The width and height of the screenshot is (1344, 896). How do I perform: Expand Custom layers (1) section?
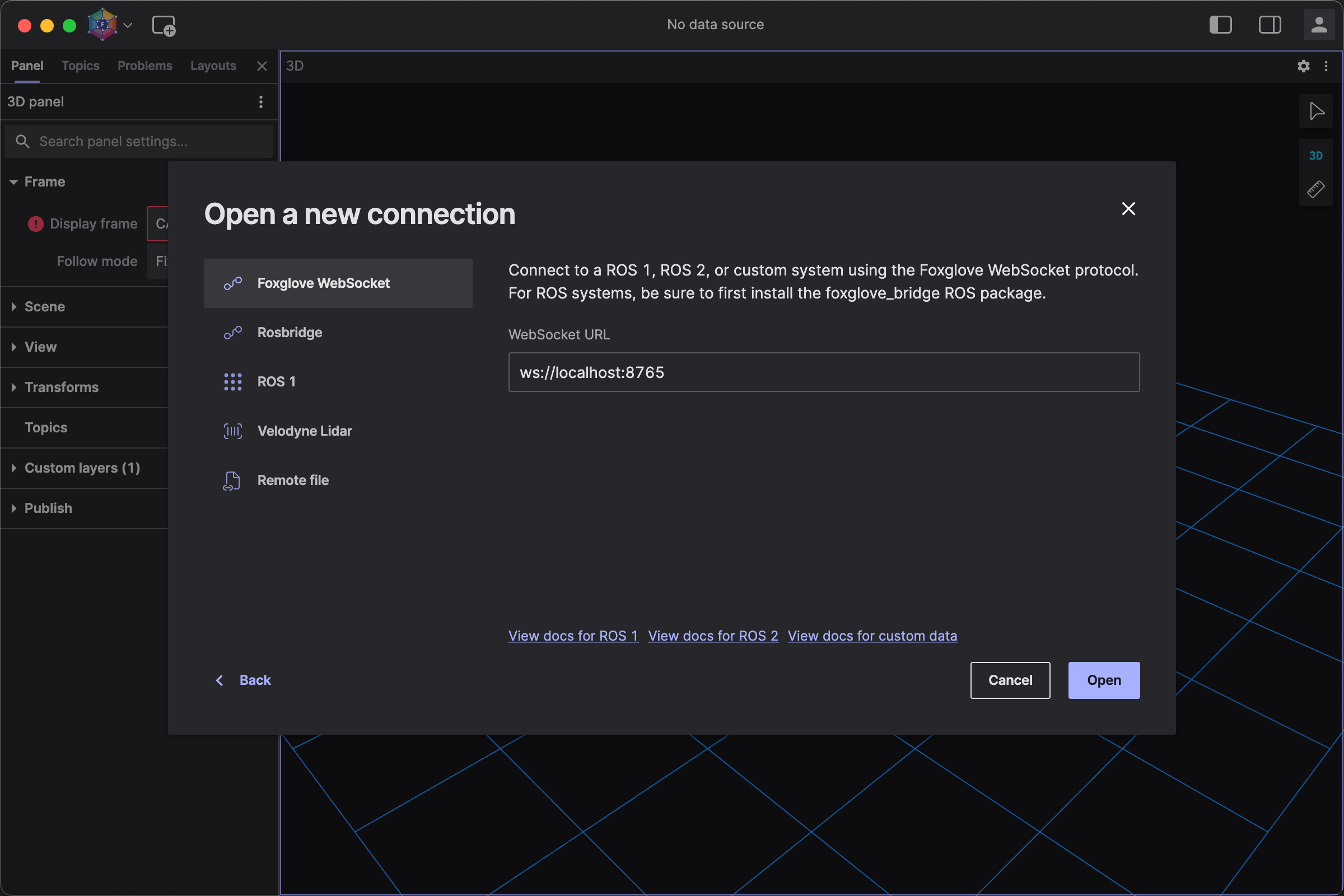13,468
